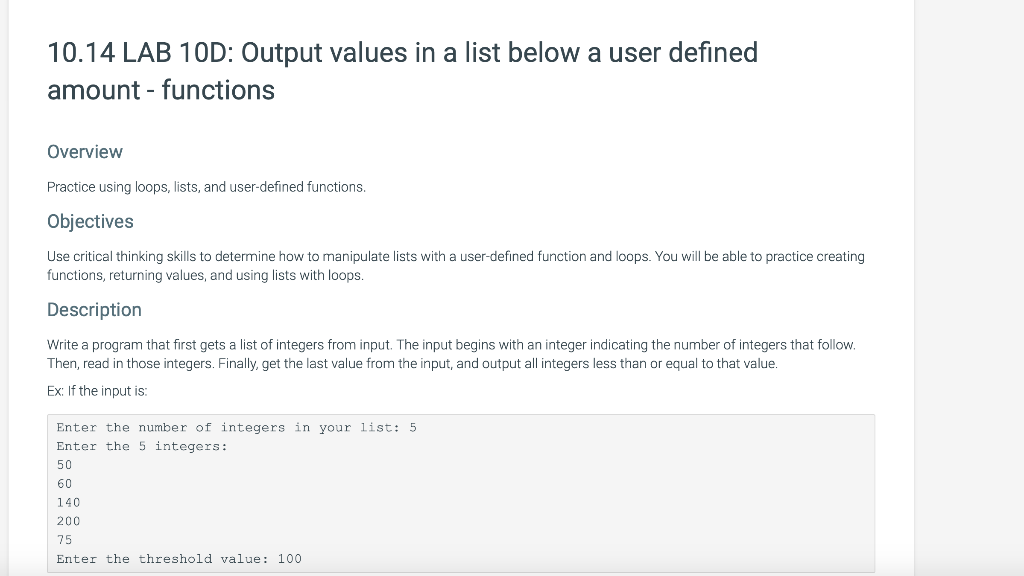1024x576 pixels.
Task: Click the value 50 in the code block
Action: [x=64, y=465]
